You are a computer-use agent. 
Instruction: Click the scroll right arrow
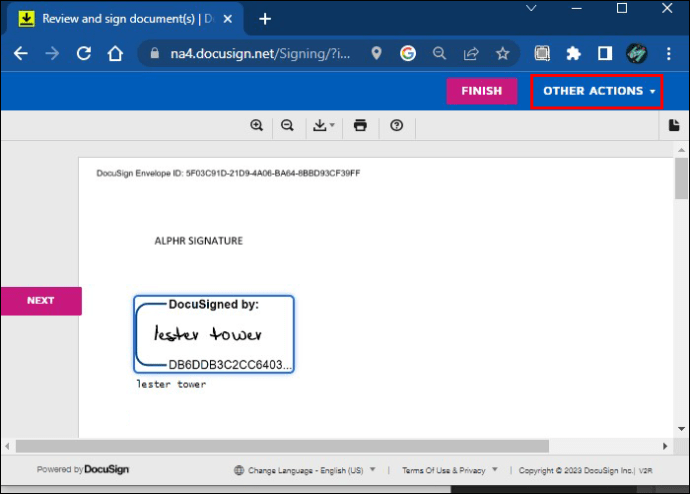click(x=665, y=446)
